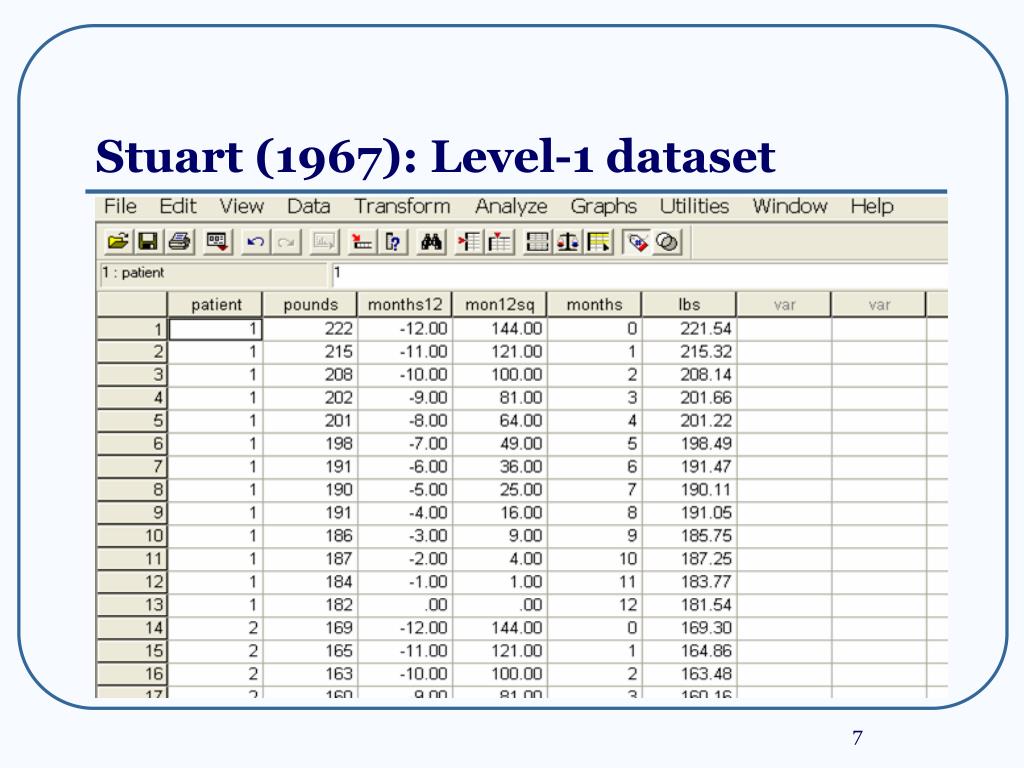
Task: Open the View menu
Action: click(242, 206)
